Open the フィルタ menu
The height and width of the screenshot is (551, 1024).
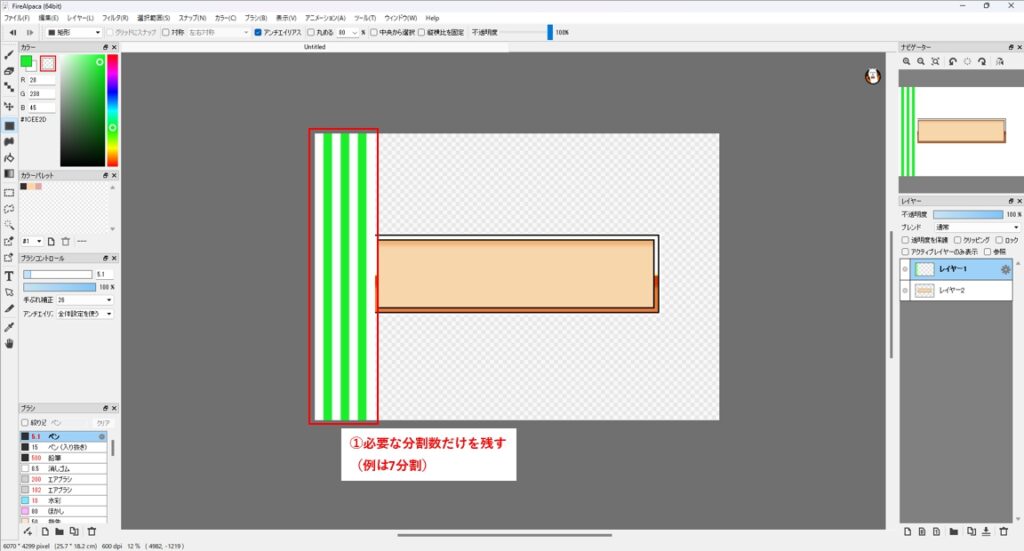coord(114,18)
